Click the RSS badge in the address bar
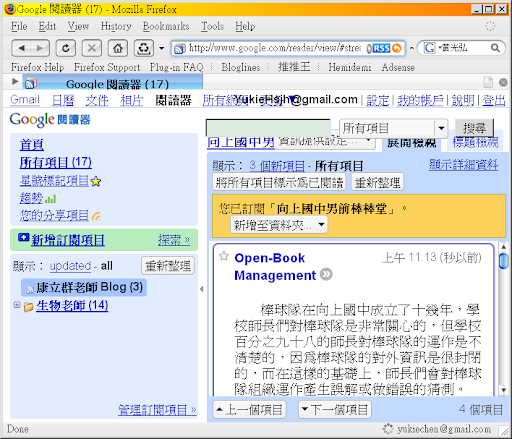Image resolution: width=512 pixels, height=439 pixels. (381, 48)
